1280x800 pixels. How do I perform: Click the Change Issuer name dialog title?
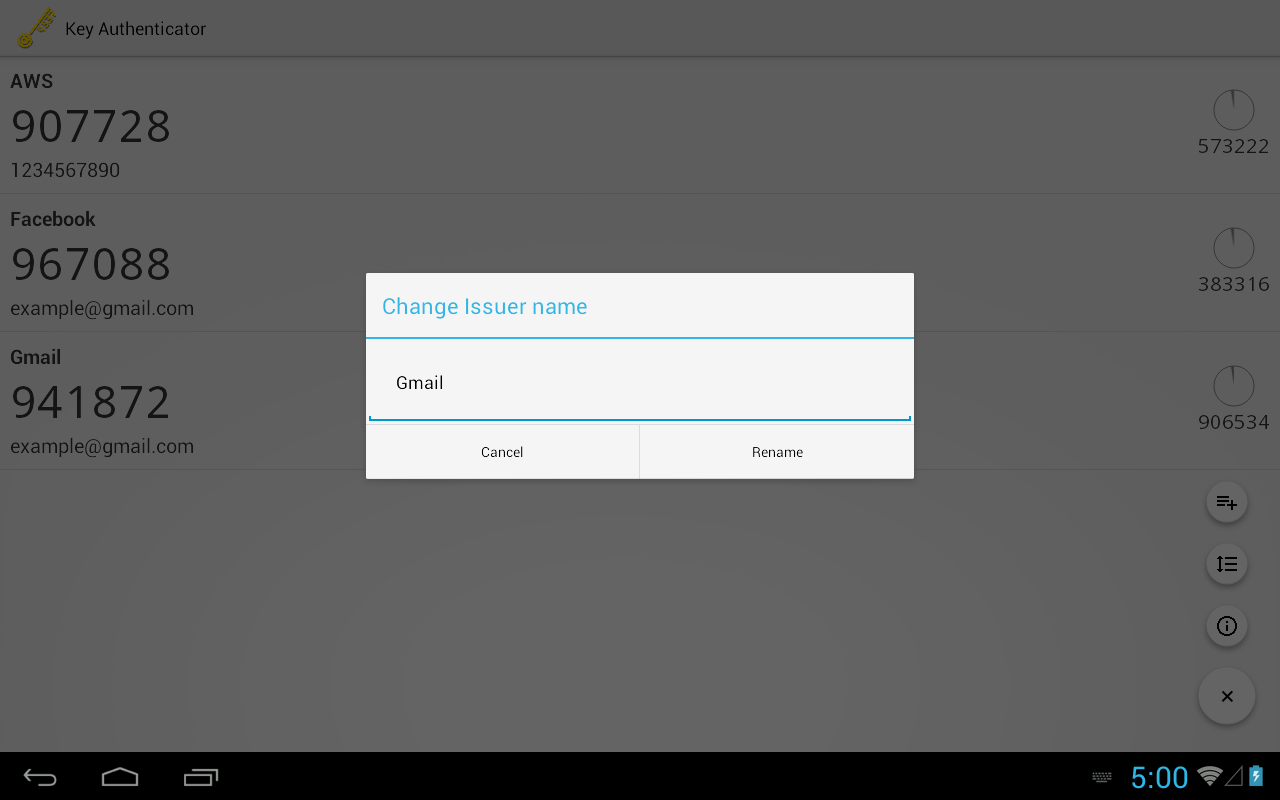tap(484, 307)
